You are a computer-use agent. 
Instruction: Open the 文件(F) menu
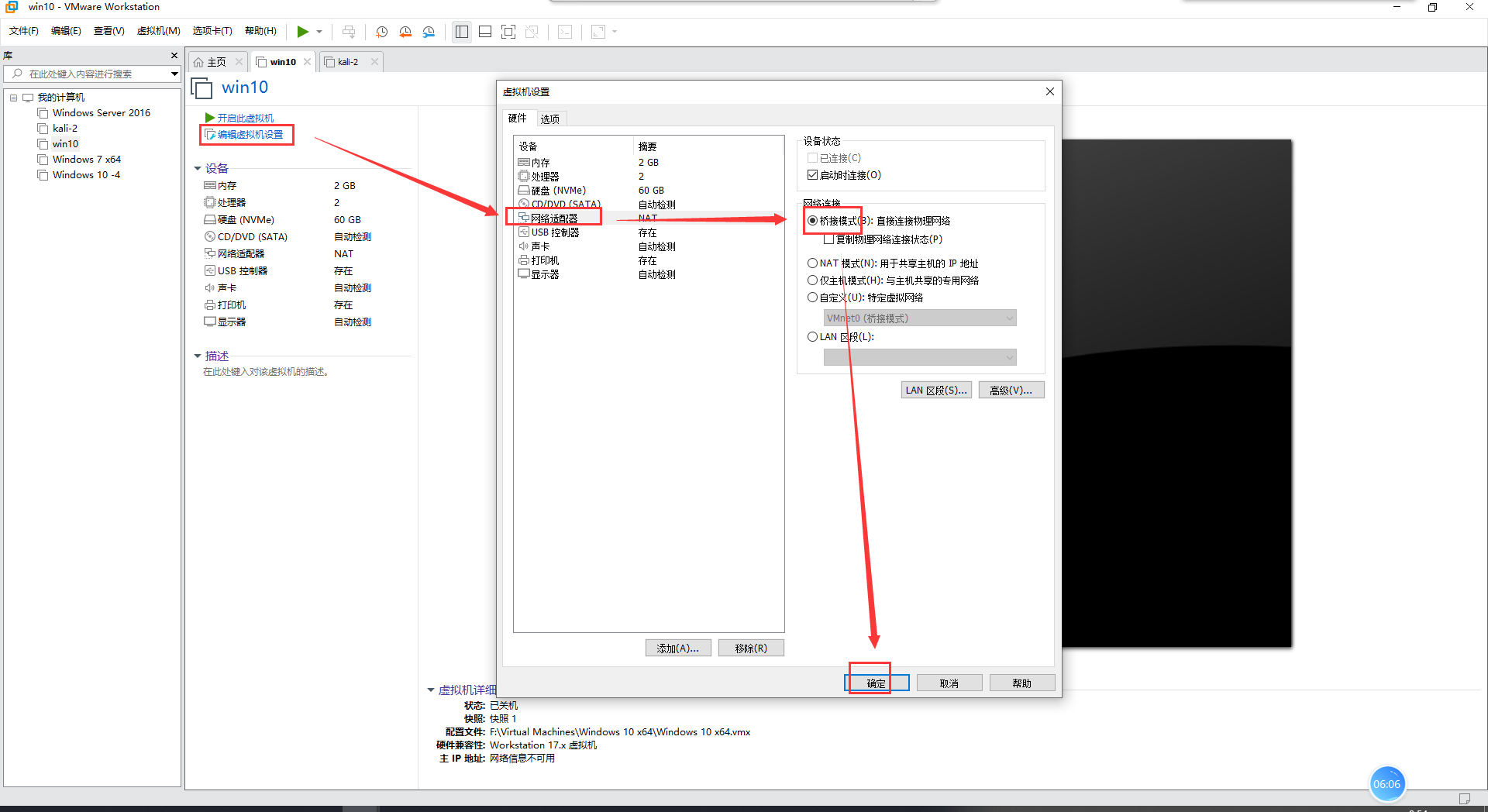click(24, 31)
